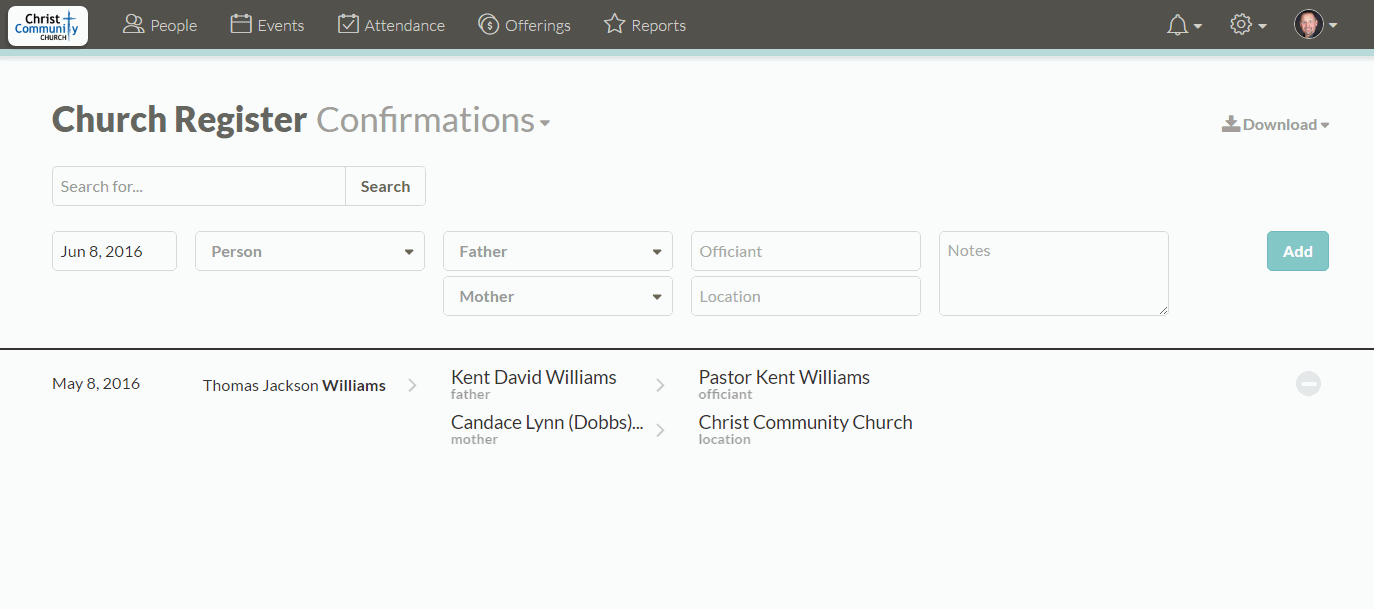The width and height of the screenshot is (1374, 609).
Task: Click the Christ Community Church logo
Action: coord(48,26)
